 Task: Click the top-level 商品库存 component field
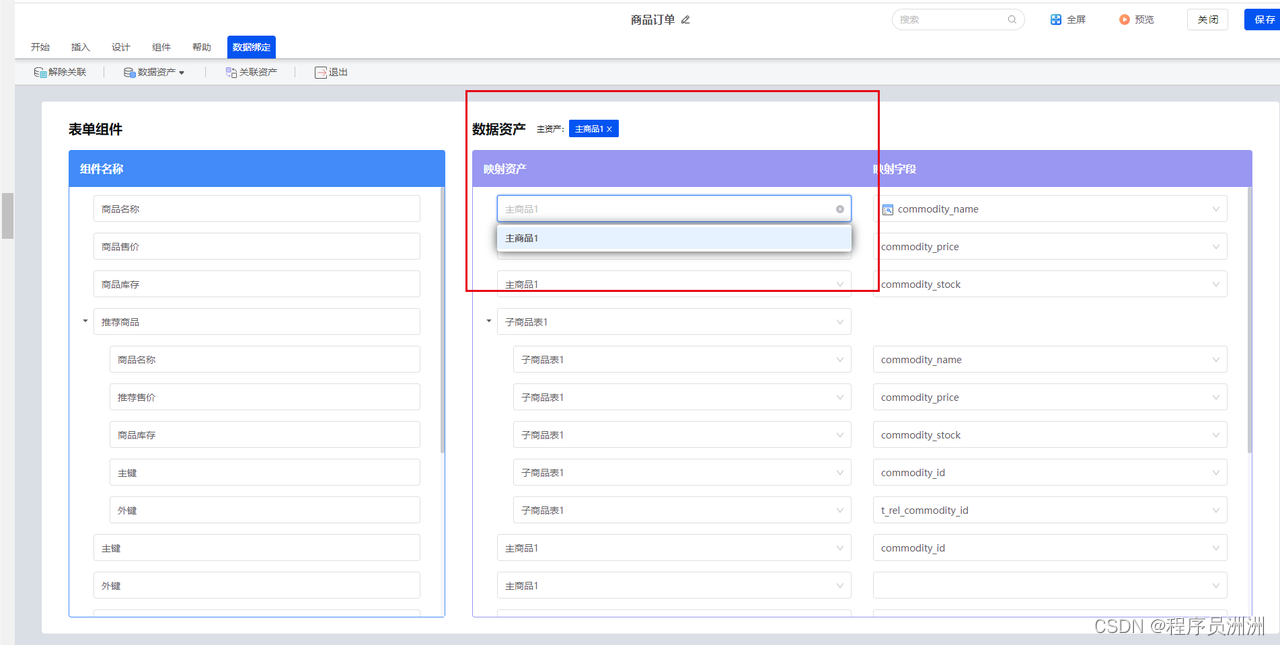tap(256, 284)
